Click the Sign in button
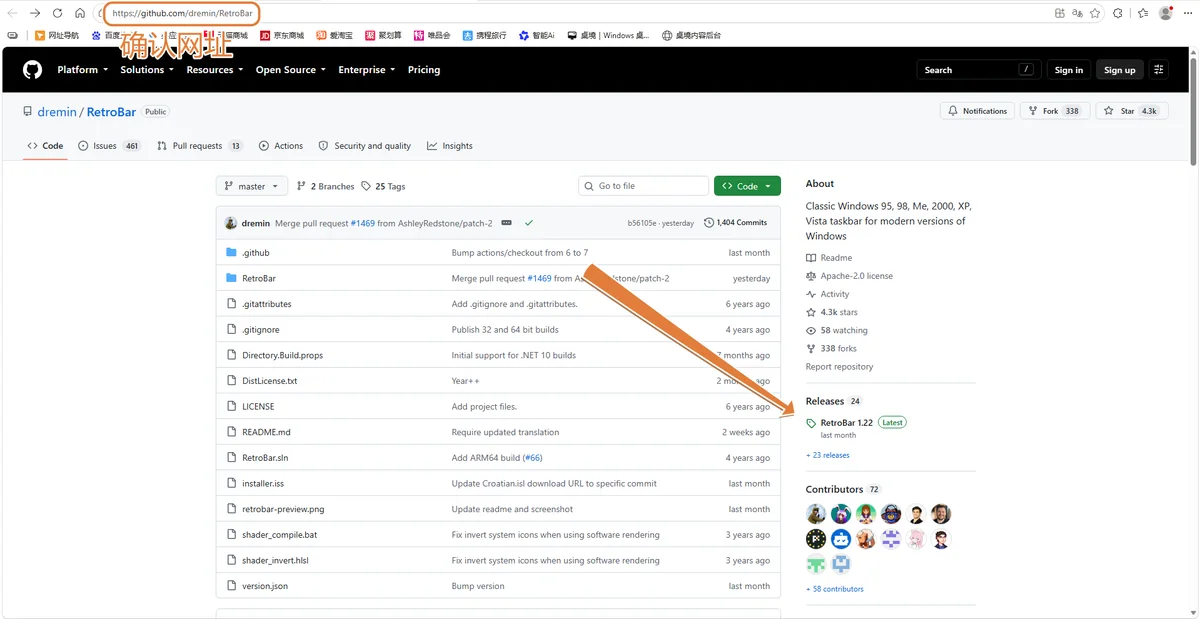The image size is (1200, 619). [x=1069, y=70]
